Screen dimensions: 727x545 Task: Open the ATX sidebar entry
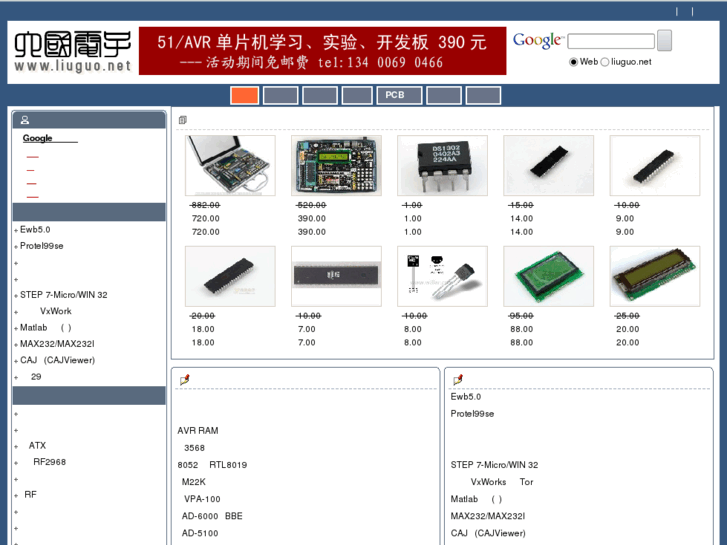pyautogui.click(x=37, y=445)
